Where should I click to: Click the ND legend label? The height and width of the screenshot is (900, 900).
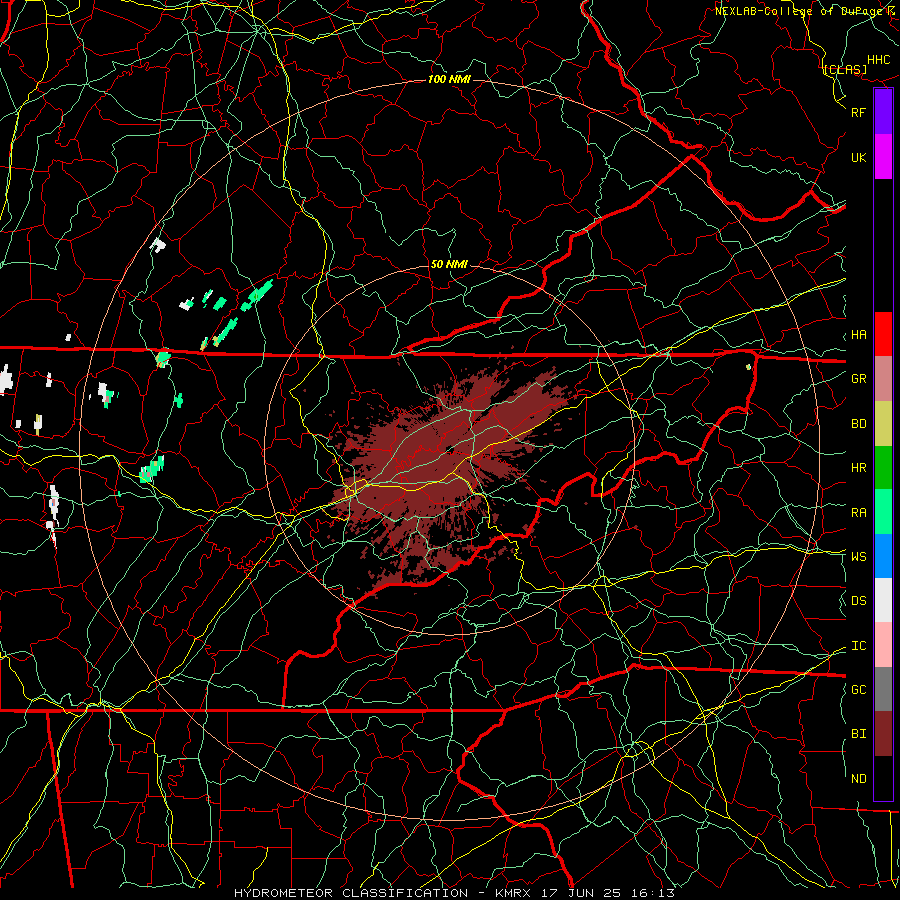(x=859, y=778)
